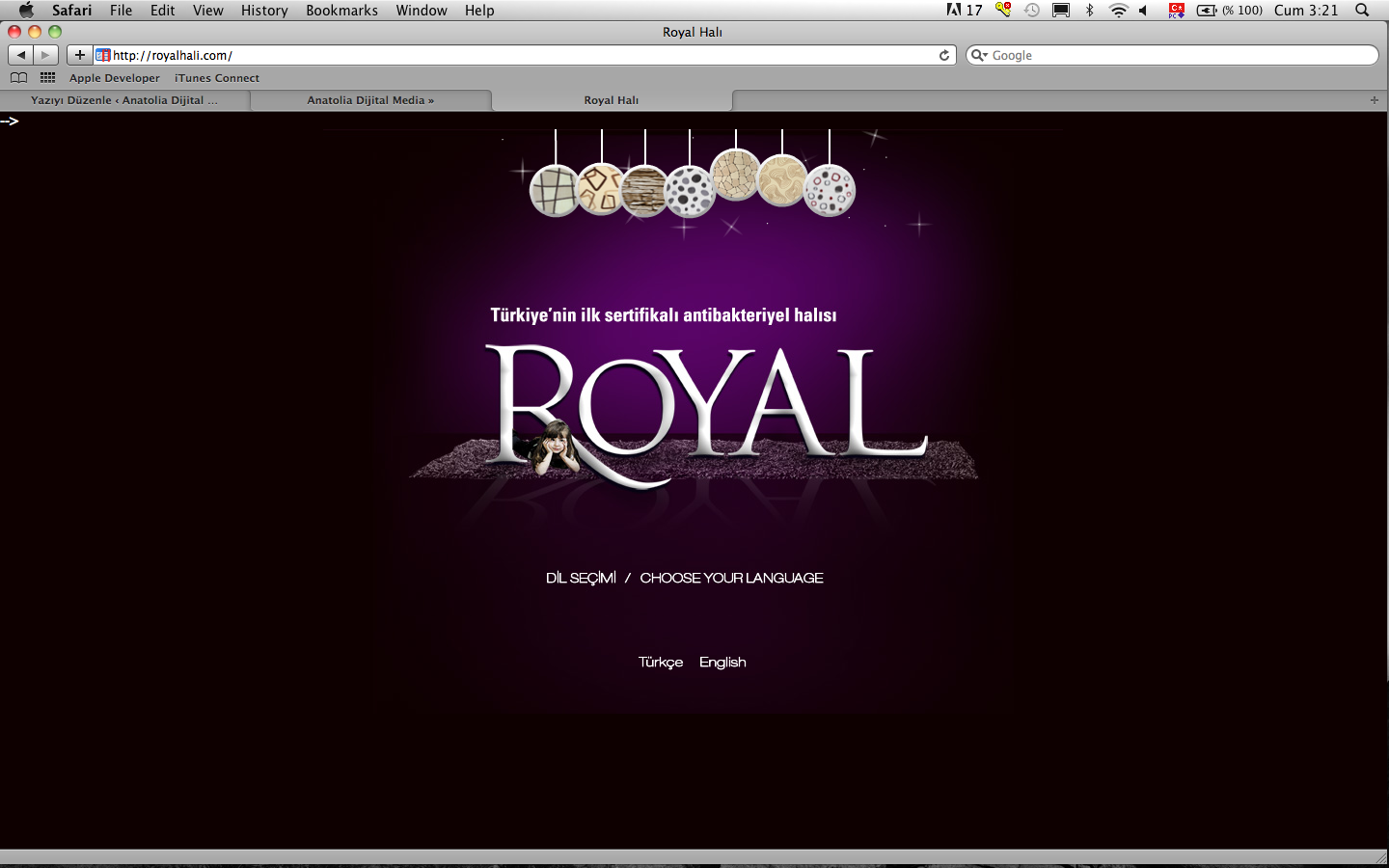Image resolution: width=1389 pixels, height=868 pixels.
Task: Open the bookmarks book icon
Action: pyautogui.click(x=18, y=78)
